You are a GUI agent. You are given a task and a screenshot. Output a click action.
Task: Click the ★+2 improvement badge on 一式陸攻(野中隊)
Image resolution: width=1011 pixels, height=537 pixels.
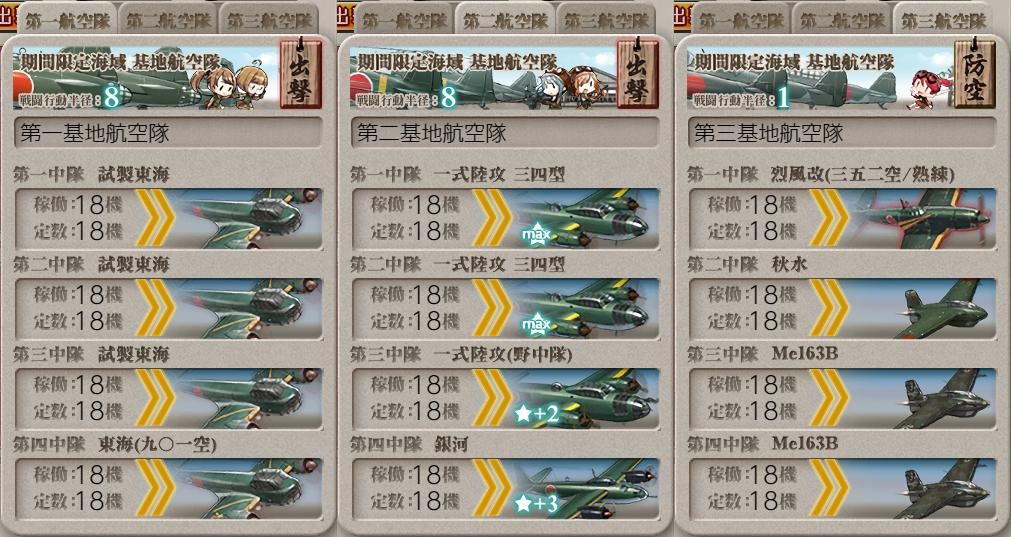(536, 414)
